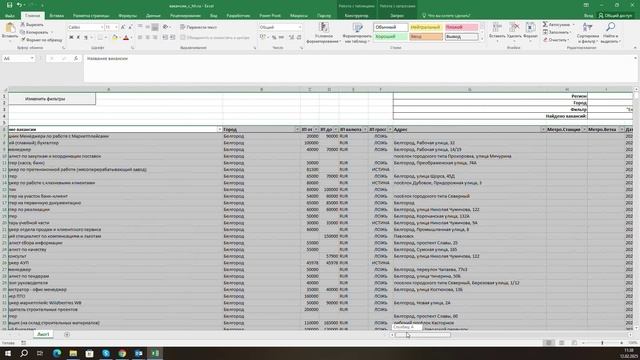Open Общий доступ sharing button
This screenshot has height=360, width=640.
615,16
